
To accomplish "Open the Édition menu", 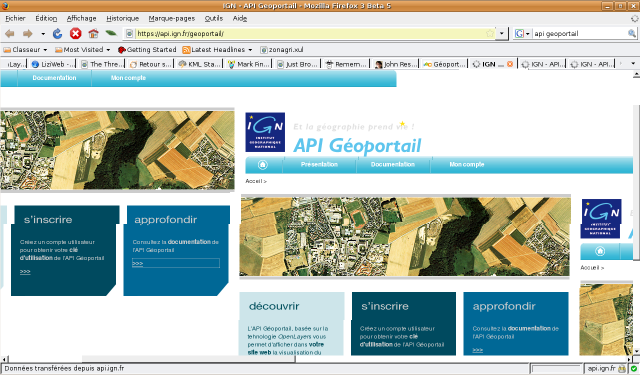I will [x=46, y=18].
